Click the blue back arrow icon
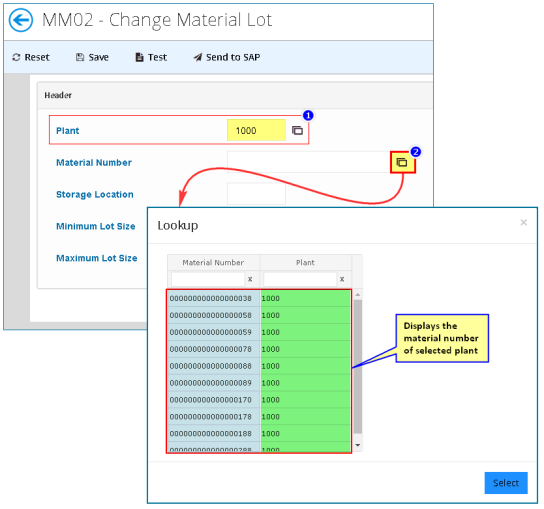The image size is (544, 509). [x=21, y=20]
